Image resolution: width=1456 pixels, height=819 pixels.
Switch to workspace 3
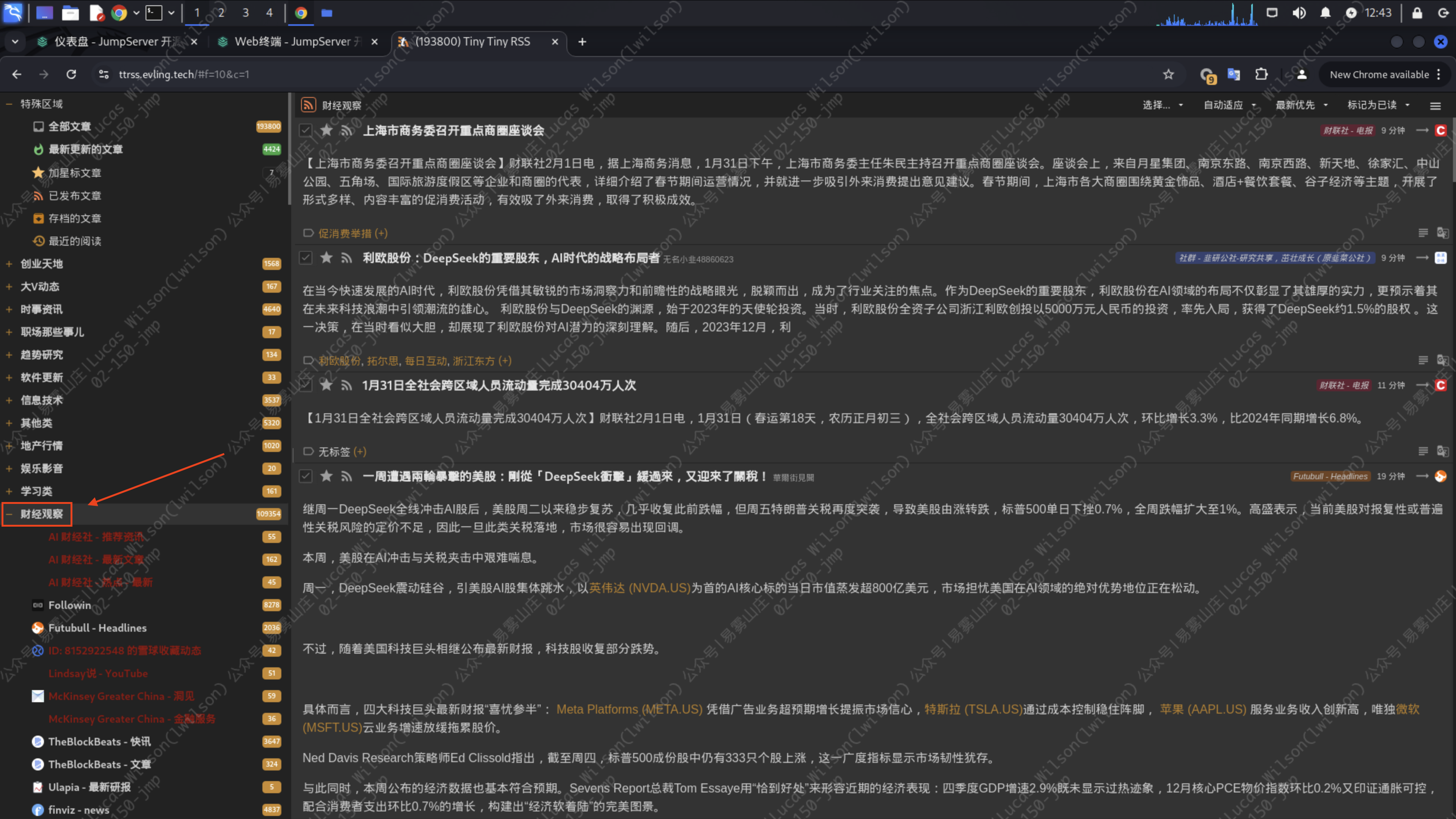tap(245, 13)
